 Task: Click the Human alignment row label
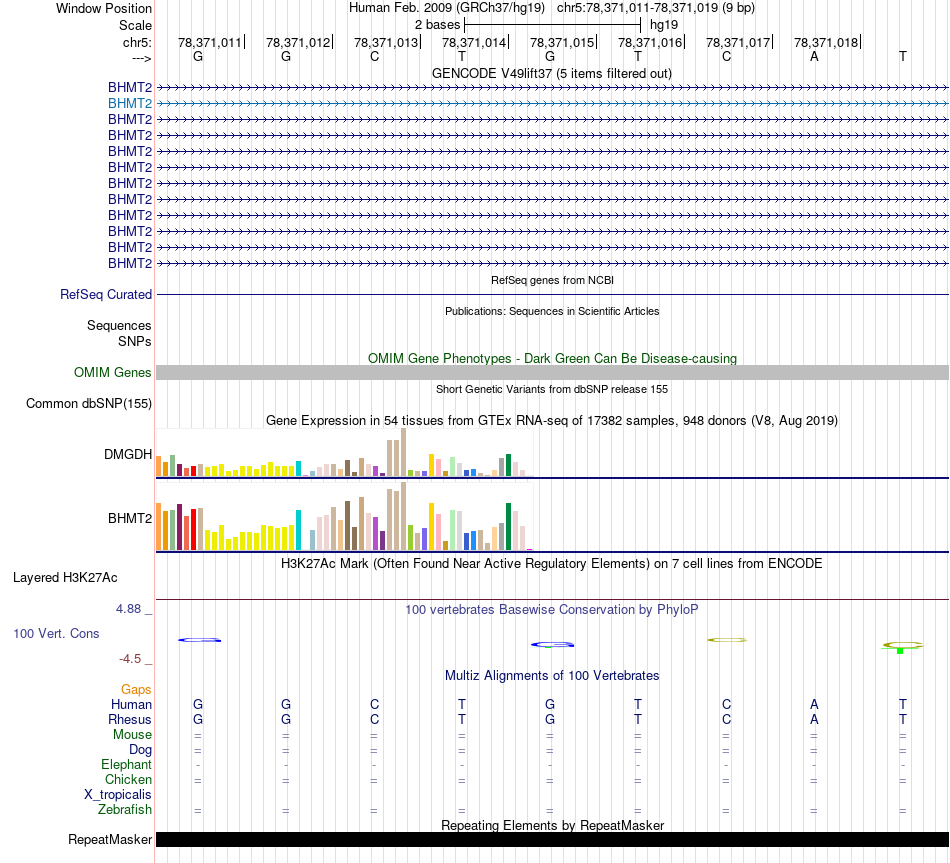click(x=131, y=705)
